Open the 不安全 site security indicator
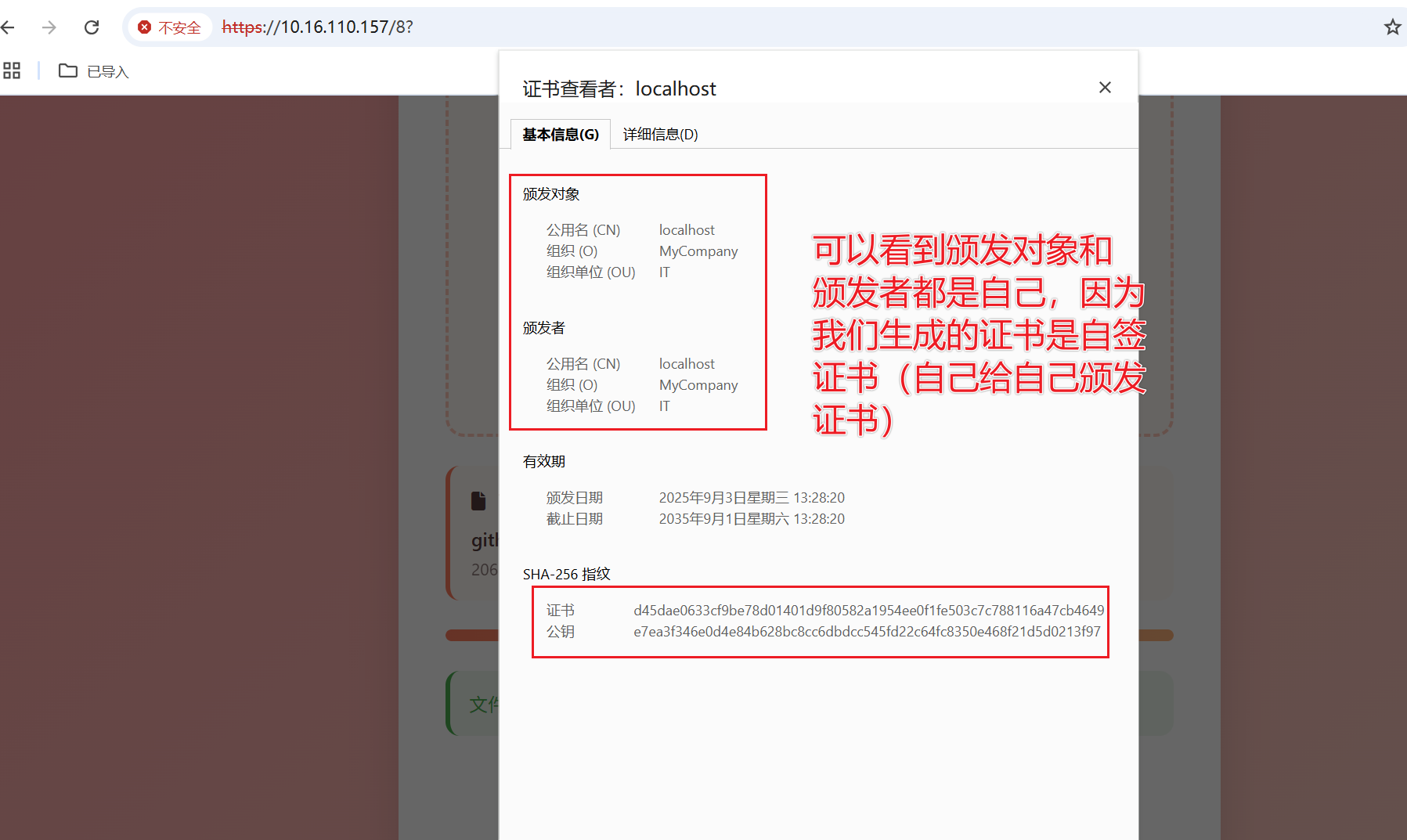 coord(170,27)
